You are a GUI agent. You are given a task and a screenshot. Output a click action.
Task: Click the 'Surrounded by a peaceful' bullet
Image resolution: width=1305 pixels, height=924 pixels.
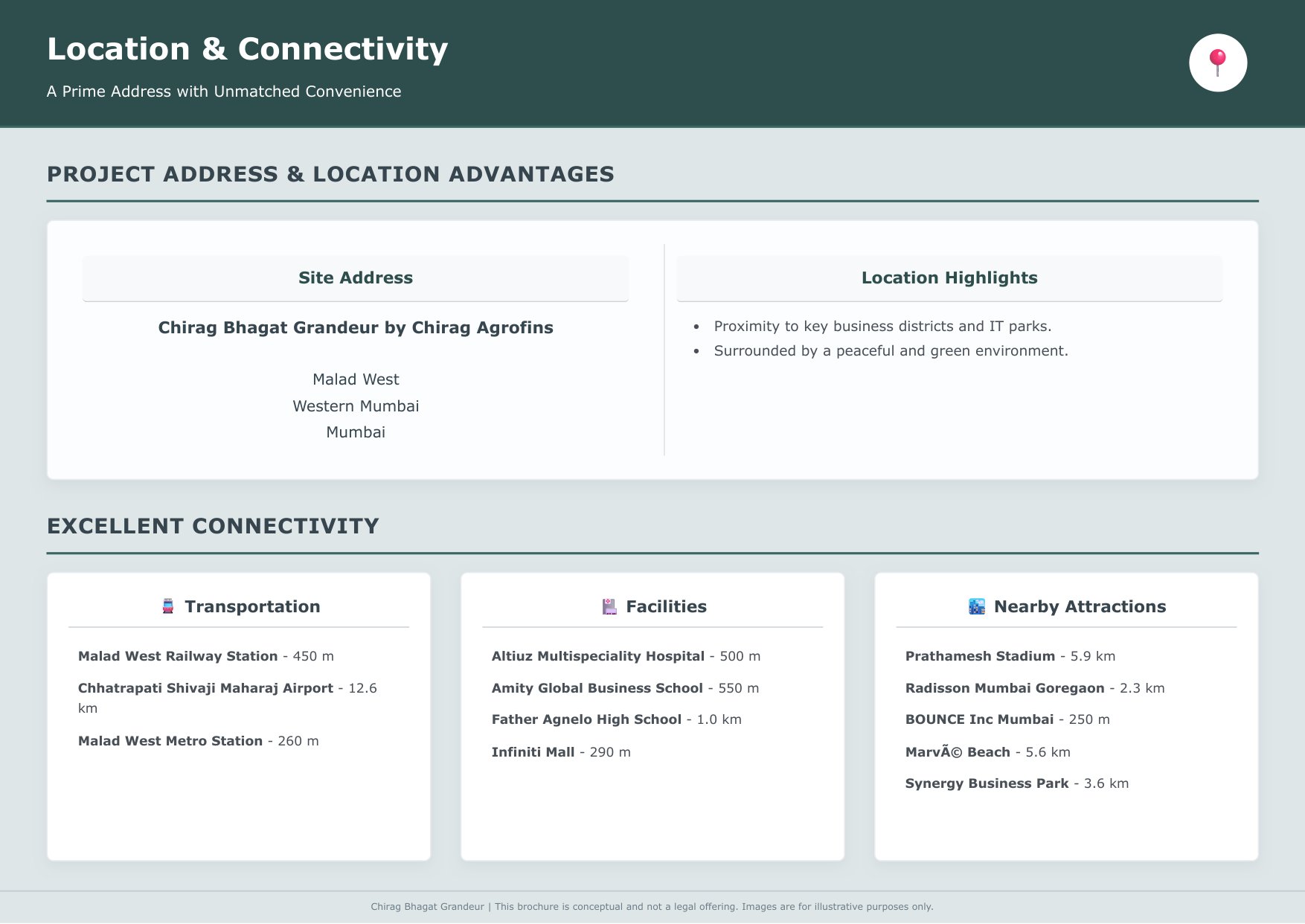[891, 350]
